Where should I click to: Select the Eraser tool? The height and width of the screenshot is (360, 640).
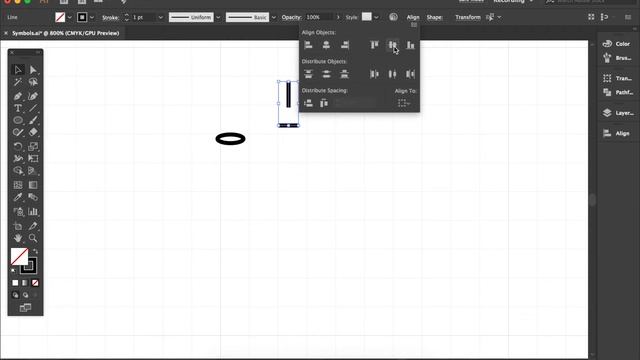coord(33,132)
